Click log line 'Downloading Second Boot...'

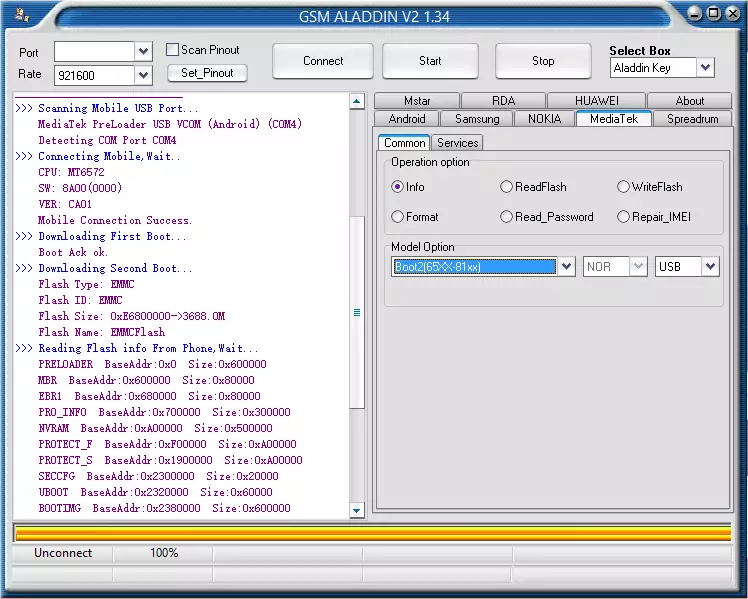(115, 268)
